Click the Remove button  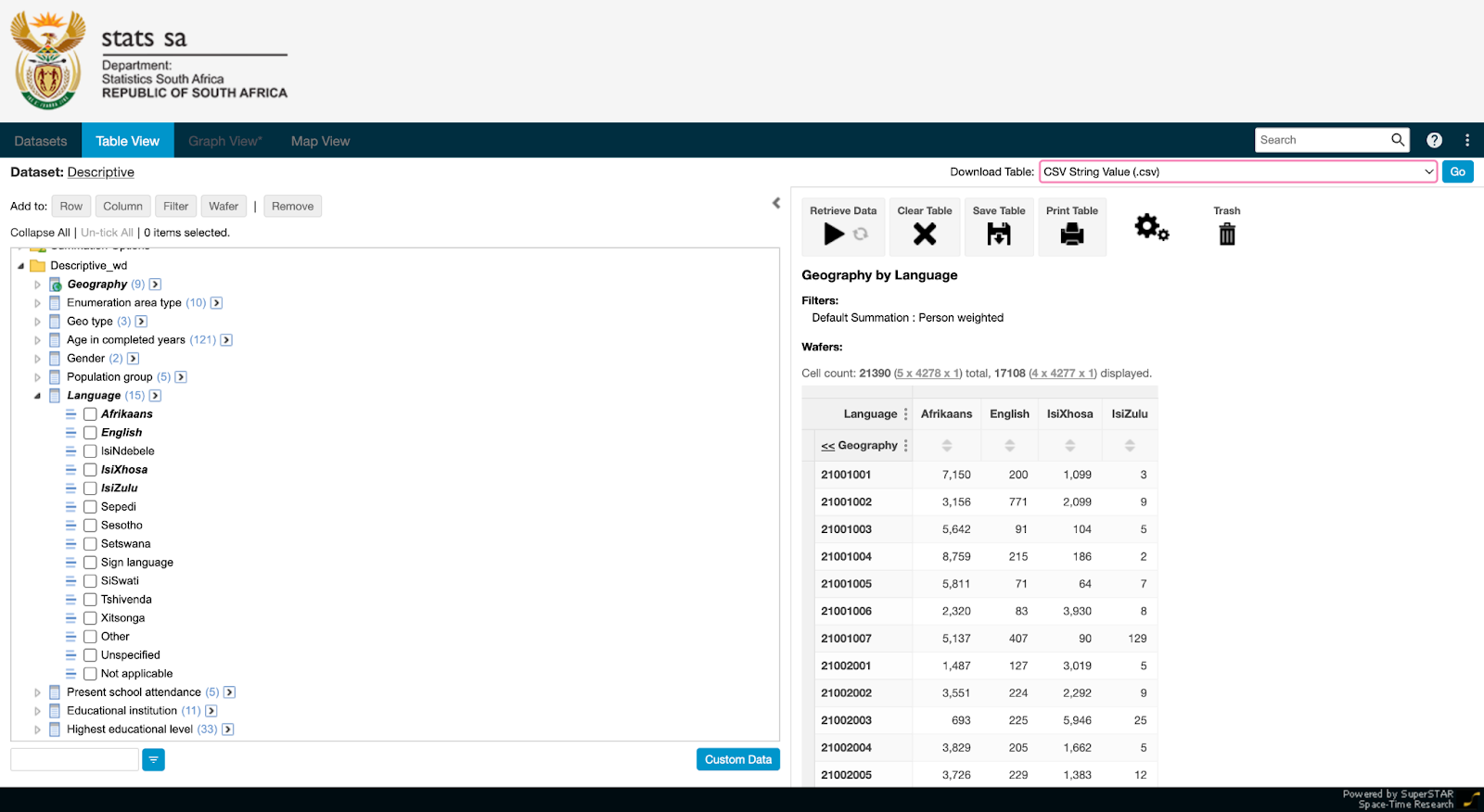(293, 206)
